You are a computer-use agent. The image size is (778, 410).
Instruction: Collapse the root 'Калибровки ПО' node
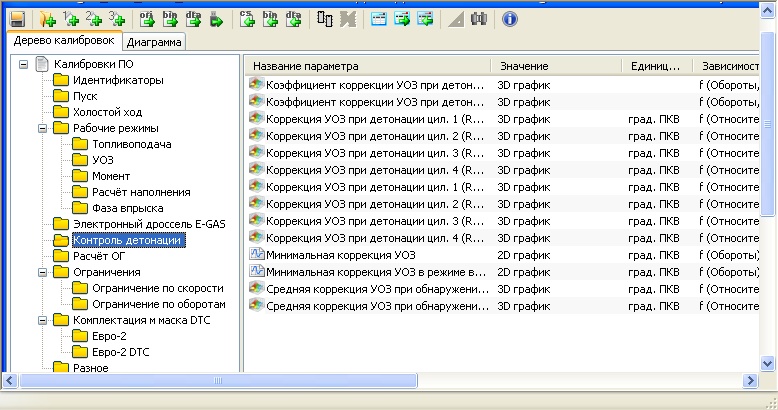coord(24,65)
